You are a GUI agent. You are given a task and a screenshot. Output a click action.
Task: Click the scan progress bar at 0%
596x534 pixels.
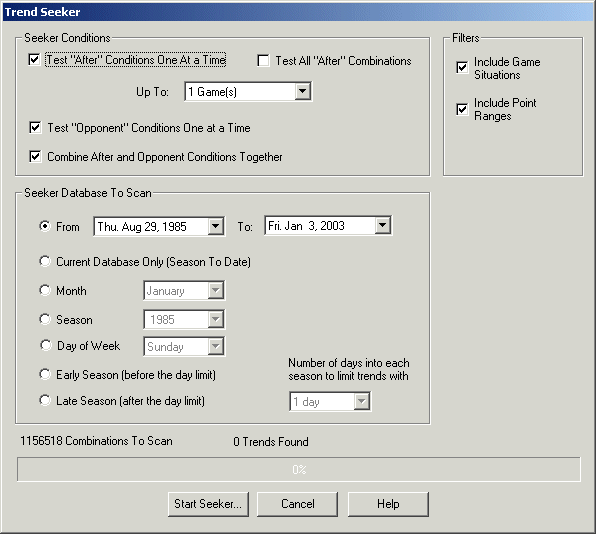tap(299, 469)
